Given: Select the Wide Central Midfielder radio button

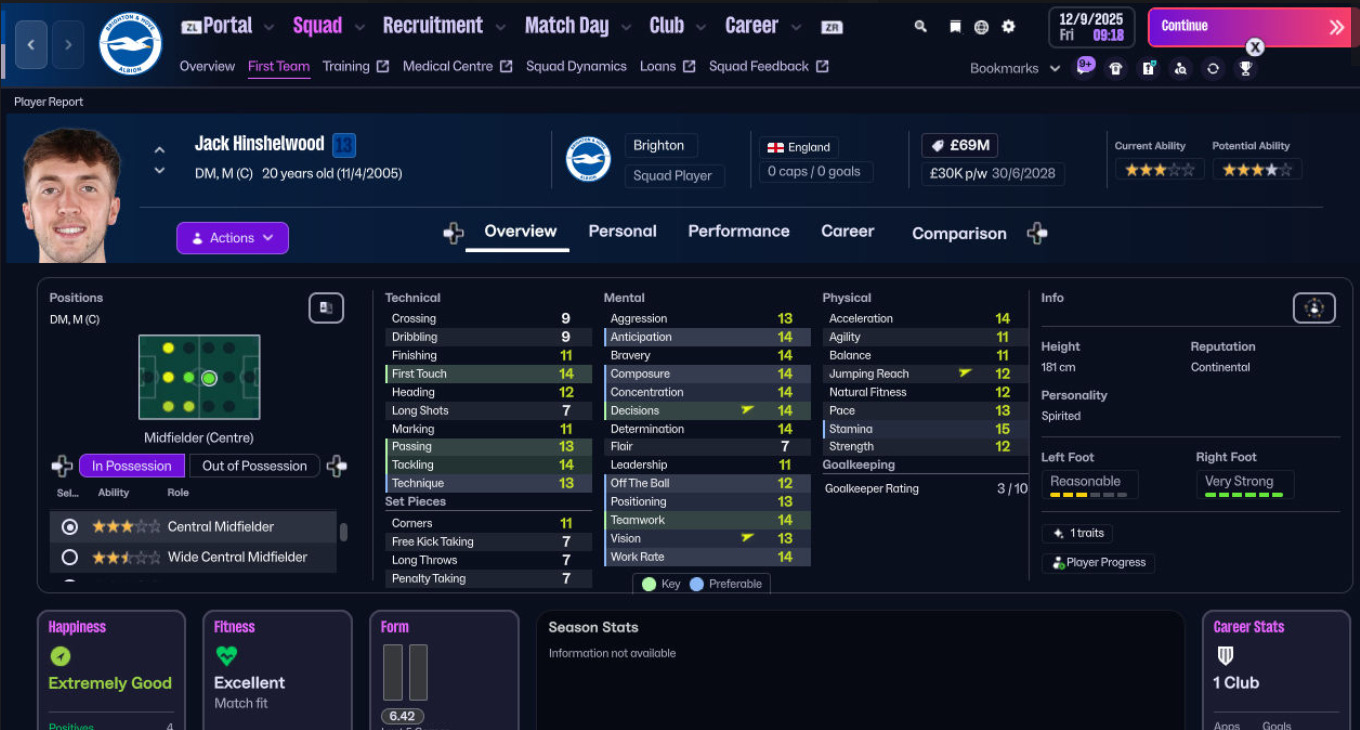Looking at the screenshot, I should click(x=70, y=557).
